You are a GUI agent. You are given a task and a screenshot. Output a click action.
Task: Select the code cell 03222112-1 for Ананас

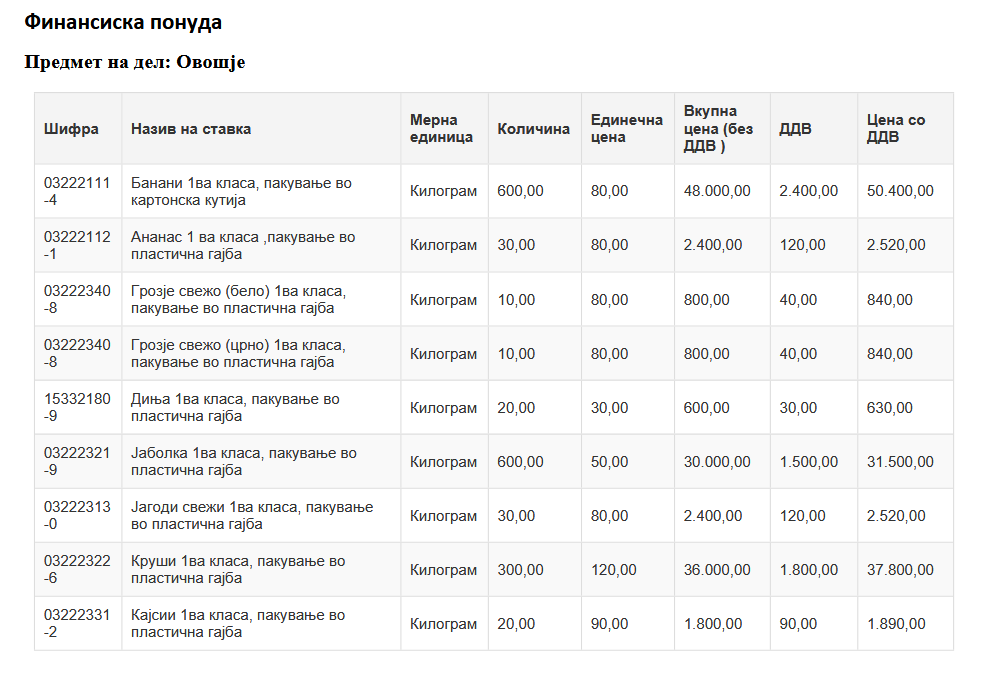coord(77,245)
